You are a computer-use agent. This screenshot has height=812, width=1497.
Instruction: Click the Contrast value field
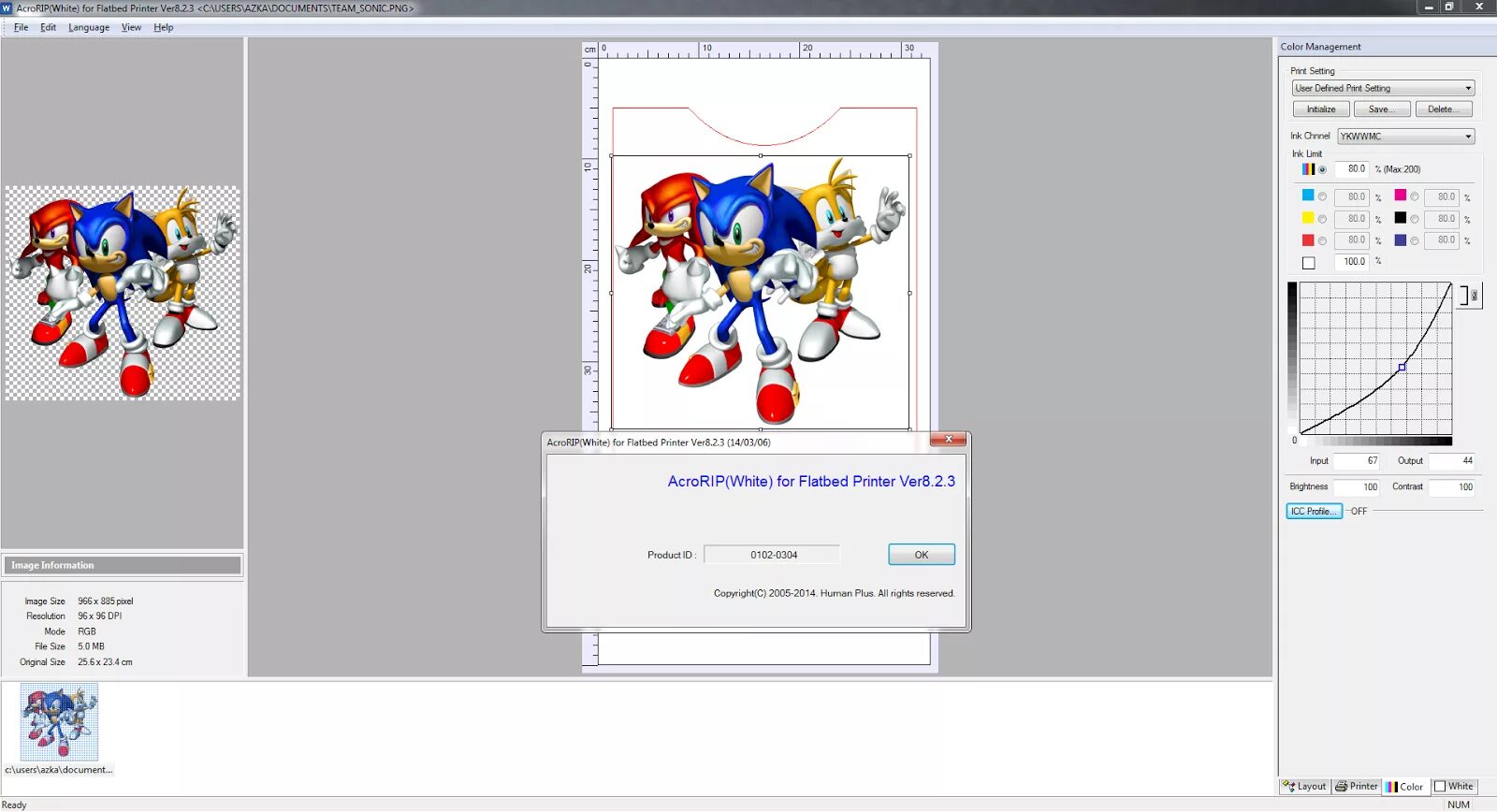(x=1452, y=487)
